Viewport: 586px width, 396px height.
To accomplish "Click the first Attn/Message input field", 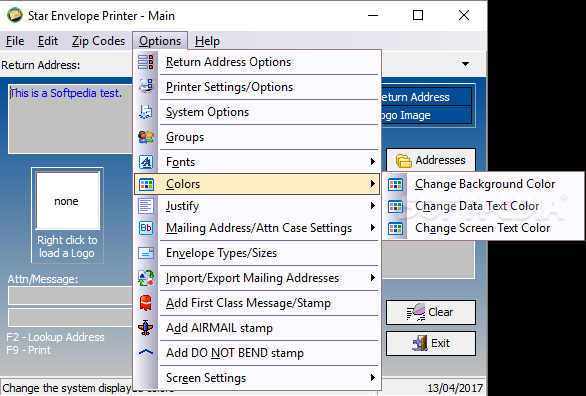I will click(x=70, y=296).
